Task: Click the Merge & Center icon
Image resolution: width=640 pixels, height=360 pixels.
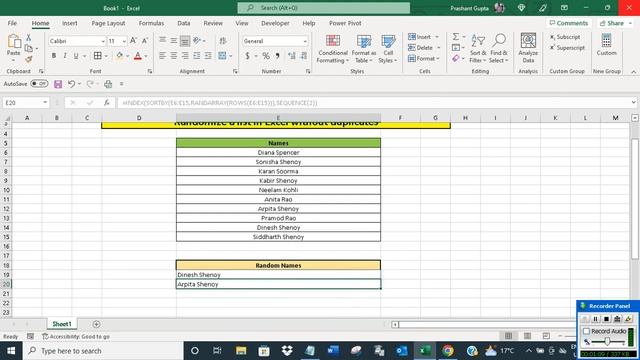Action: tap(222, 56)
